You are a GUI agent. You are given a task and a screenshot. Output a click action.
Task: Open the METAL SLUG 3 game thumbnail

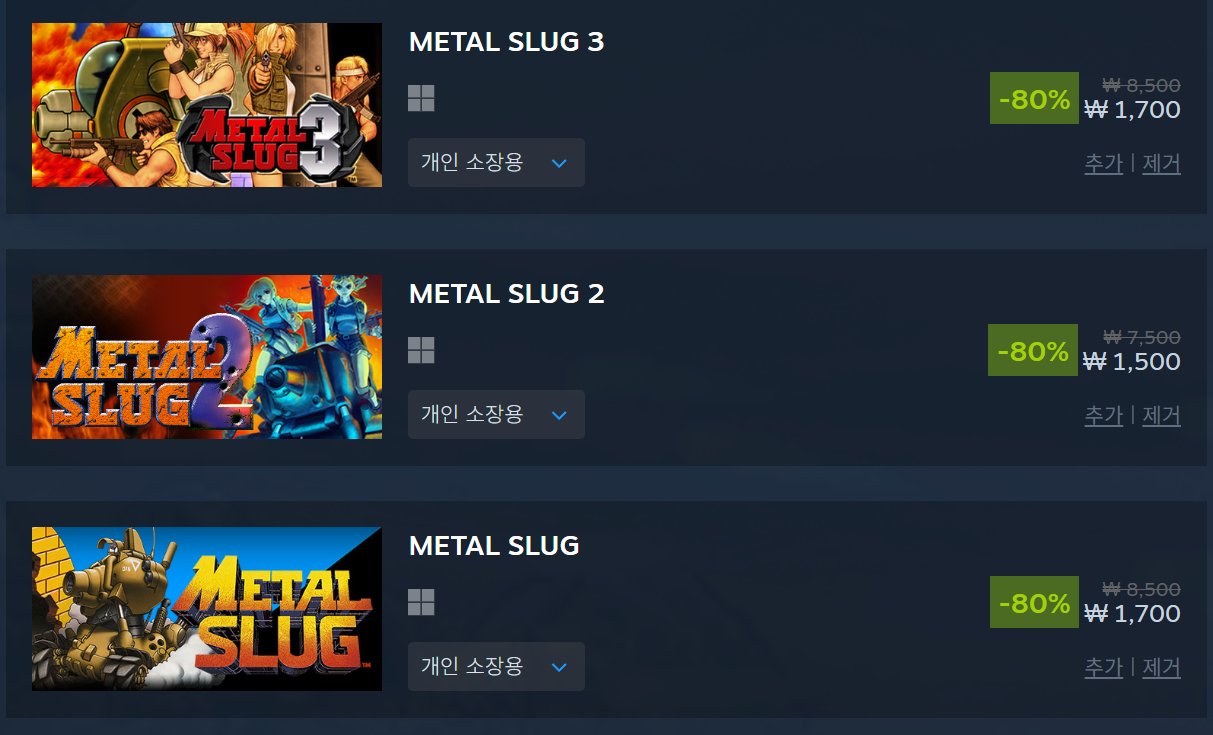207,105
